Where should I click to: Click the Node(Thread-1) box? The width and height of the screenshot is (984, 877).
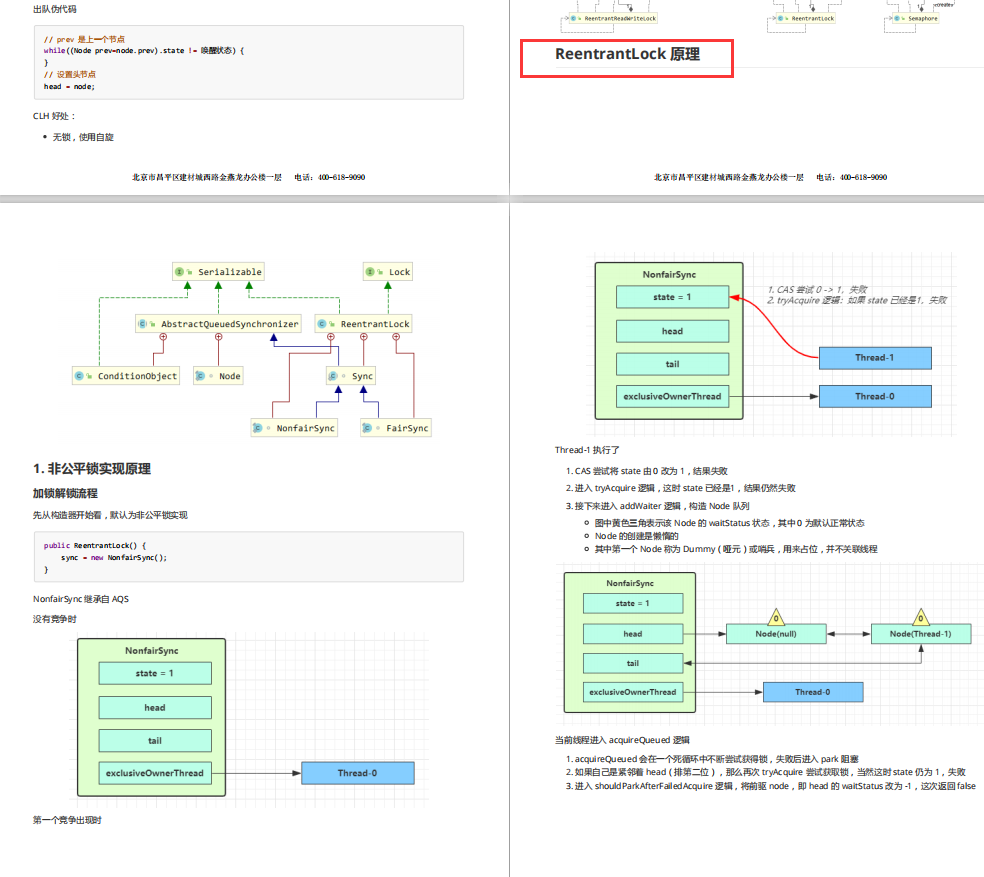[921, 634]
